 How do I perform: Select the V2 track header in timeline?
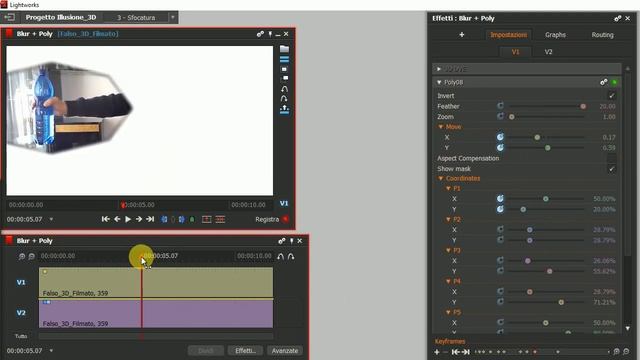[x=21, y=313]
